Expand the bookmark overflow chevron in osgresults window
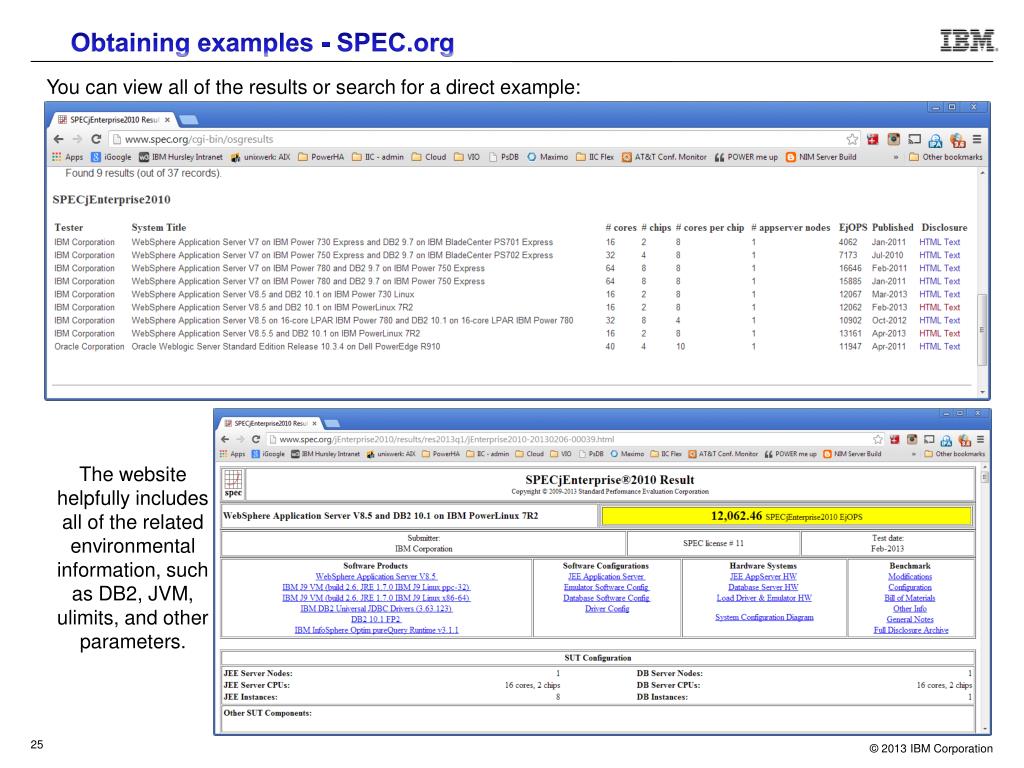This screenshot has height=768, width=1024. click(x=895, y=157)
